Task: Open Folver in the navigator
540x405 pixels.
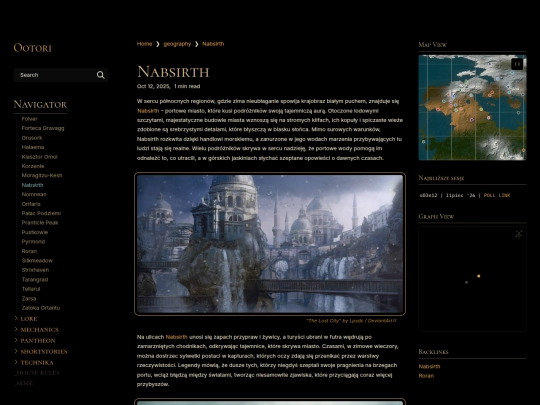Action: pyautogui.click(x=29, y=119)
